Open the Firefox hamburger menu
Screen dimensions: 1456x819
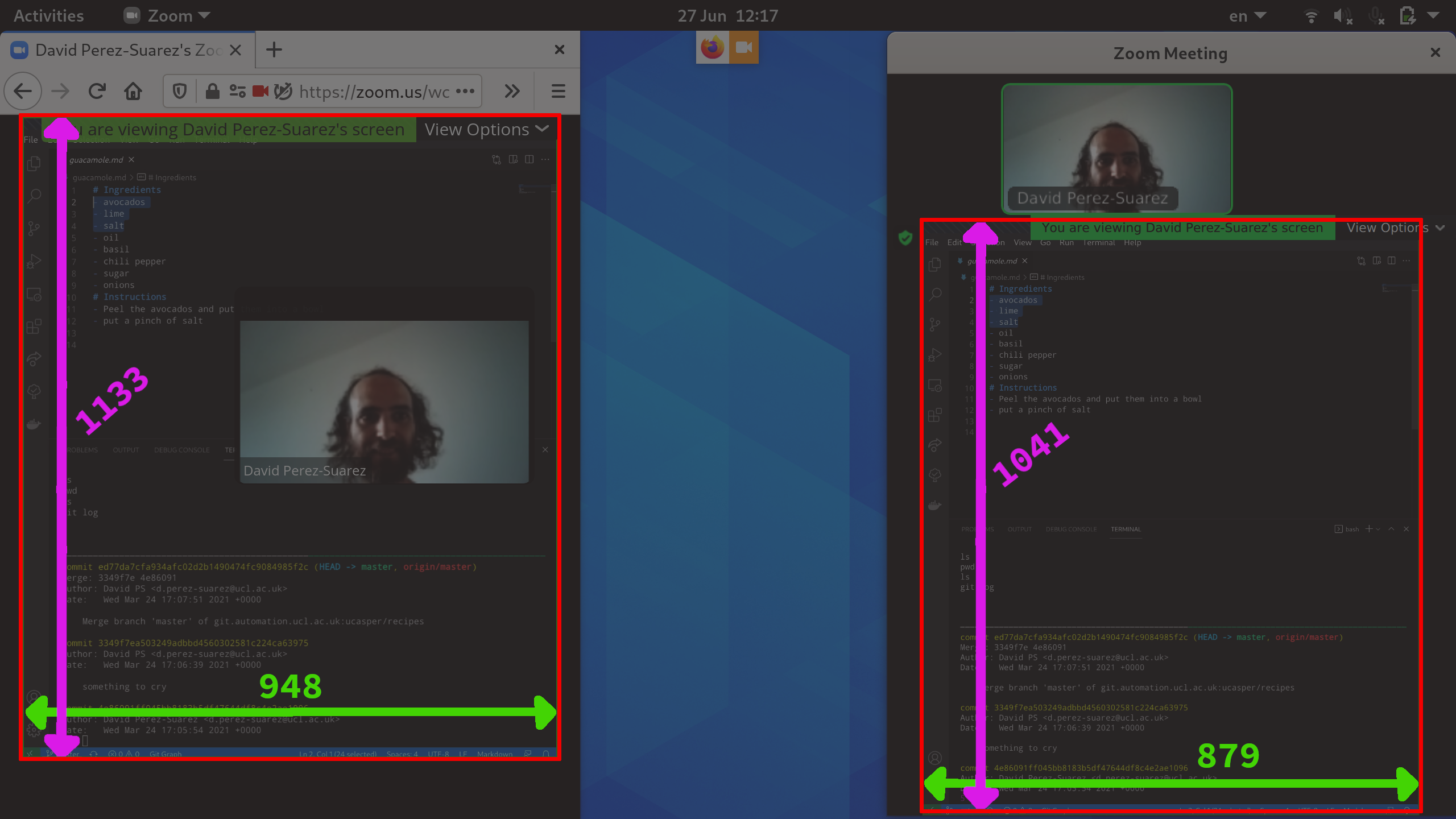[x=558, y=91]
